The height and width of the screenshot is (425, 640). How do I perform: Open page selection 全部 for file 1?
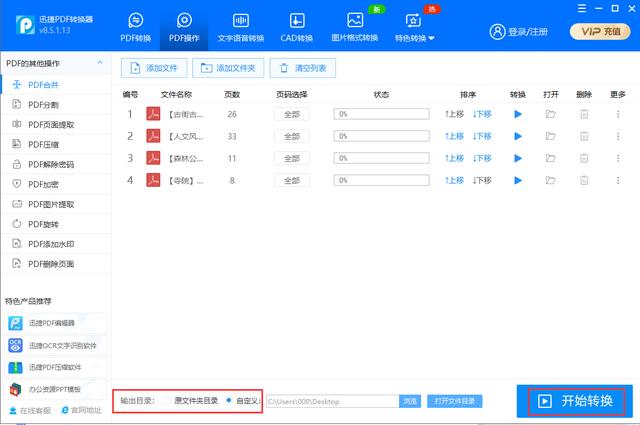coord(291,114)
